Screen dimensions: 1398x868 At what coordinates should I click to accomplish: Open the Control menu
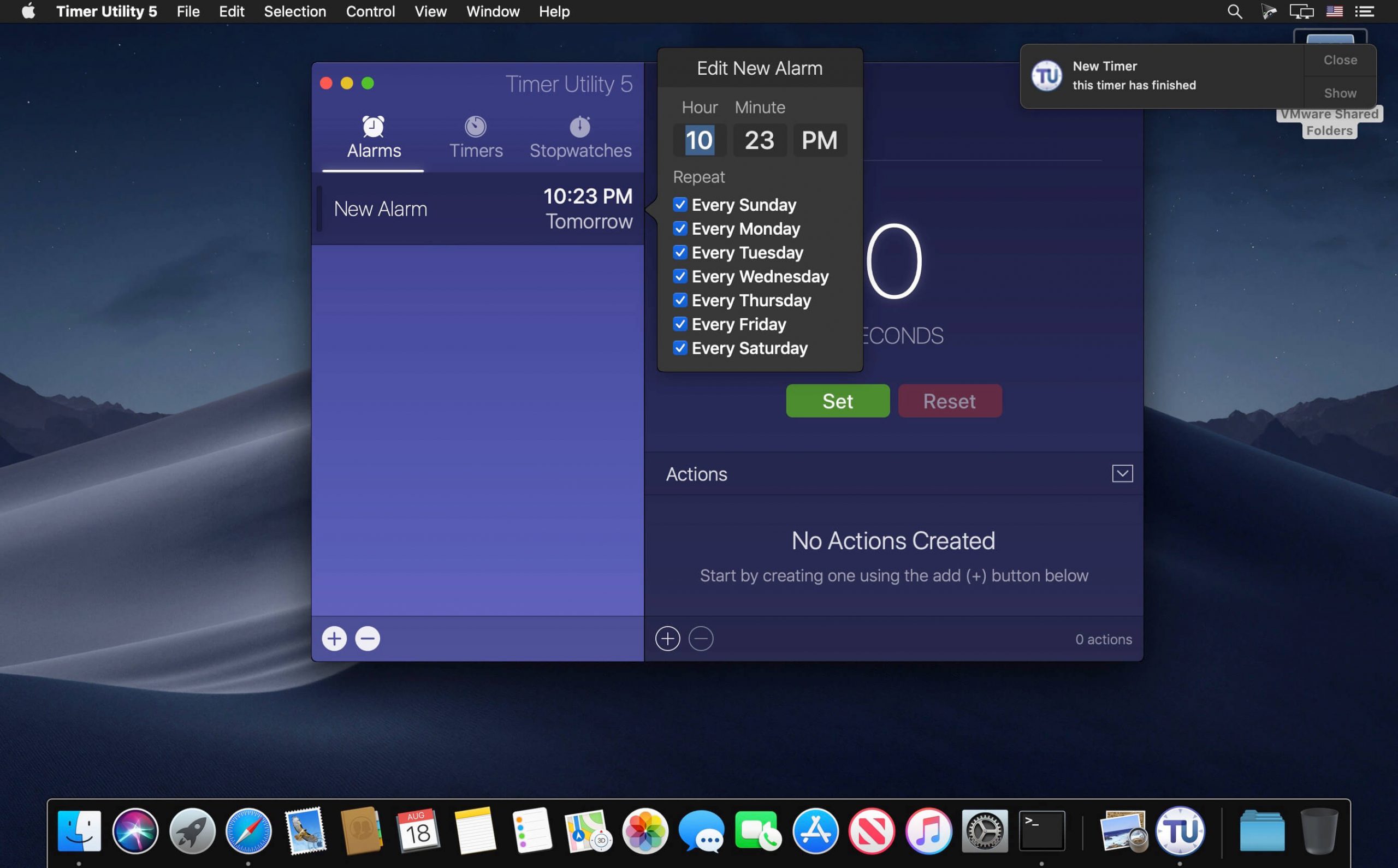(370, 11)
